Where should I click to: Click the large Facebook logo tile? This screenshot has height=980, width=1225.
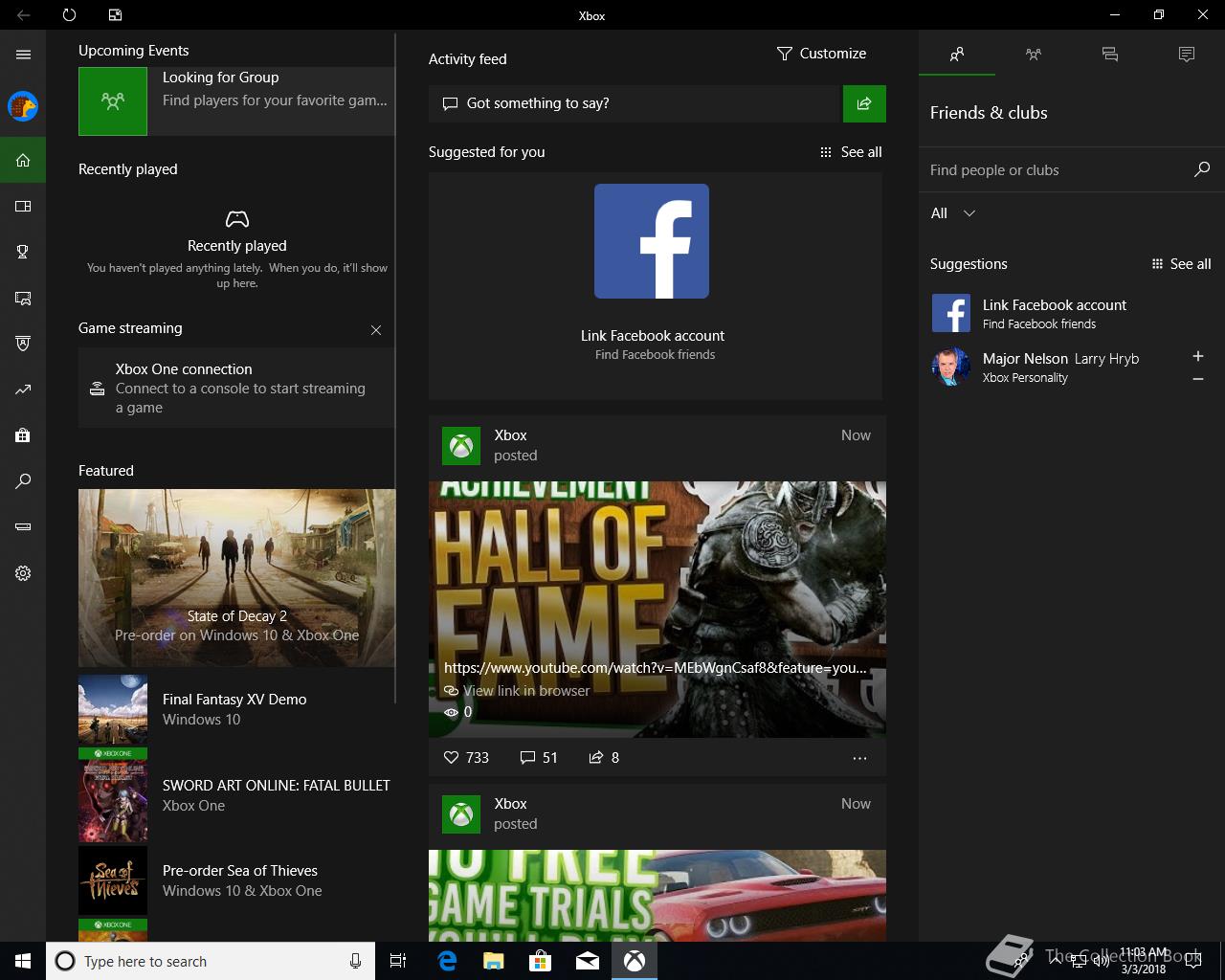652,241
